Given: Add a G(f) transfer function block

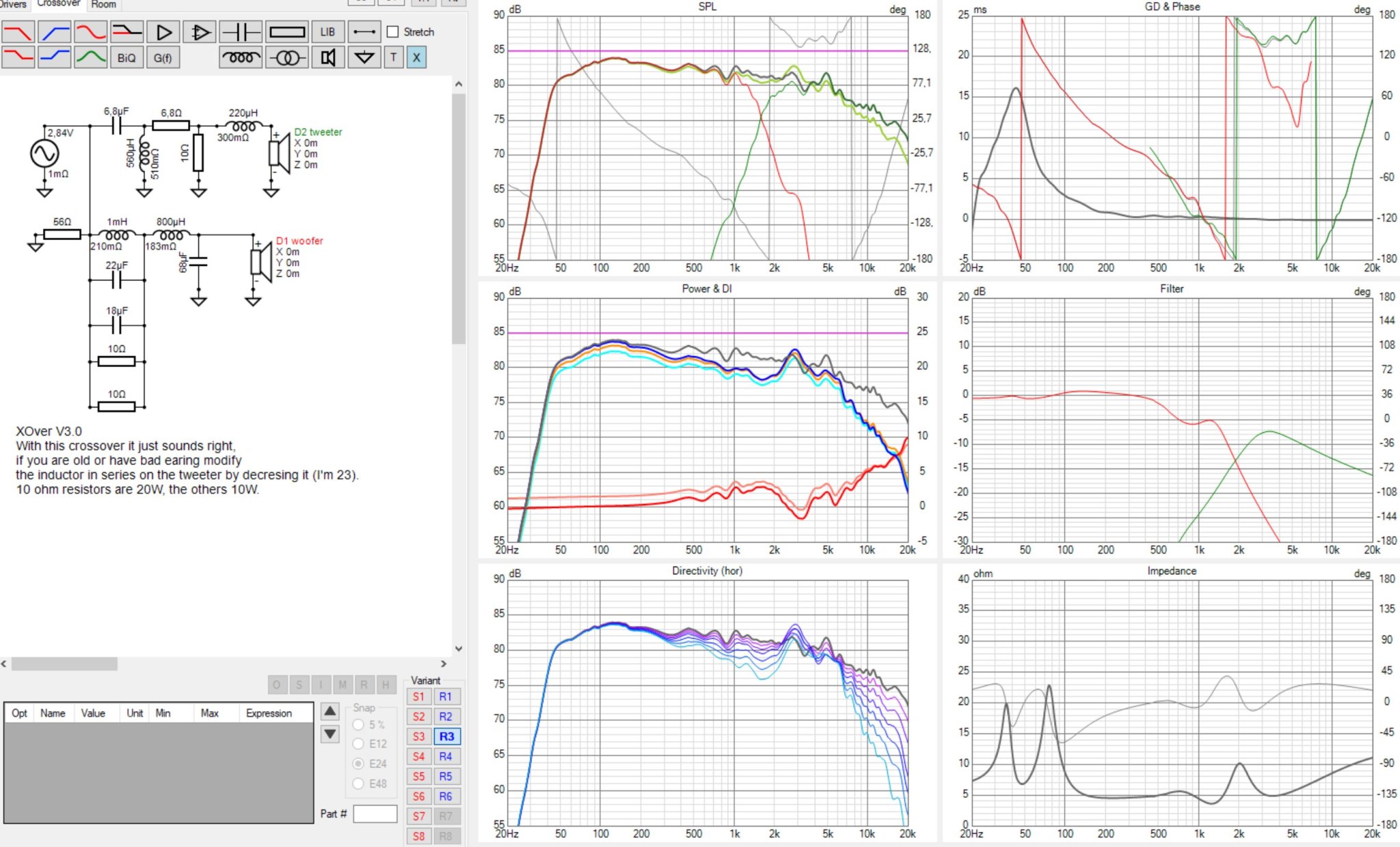Looking at the screenshot, I should [x=163, y=57].
